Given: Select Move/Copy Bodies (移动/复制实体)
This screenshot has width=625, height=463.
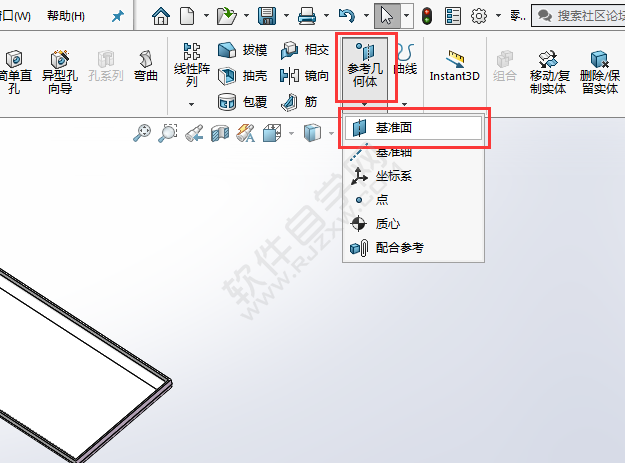Looking at the screenshot, I should [549, 72].
